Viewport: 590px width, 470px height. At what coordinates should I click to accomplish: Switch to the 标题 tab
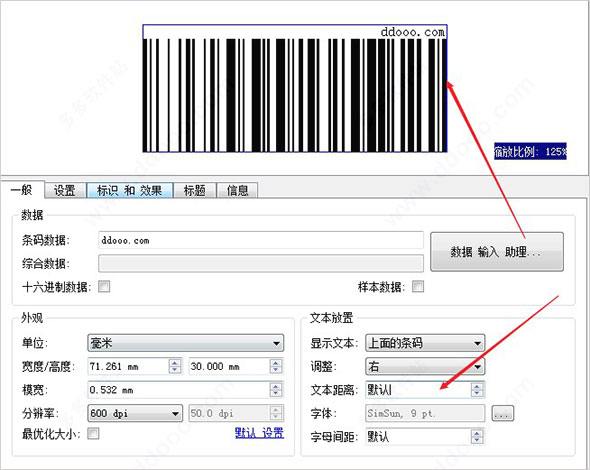(195, 190)
